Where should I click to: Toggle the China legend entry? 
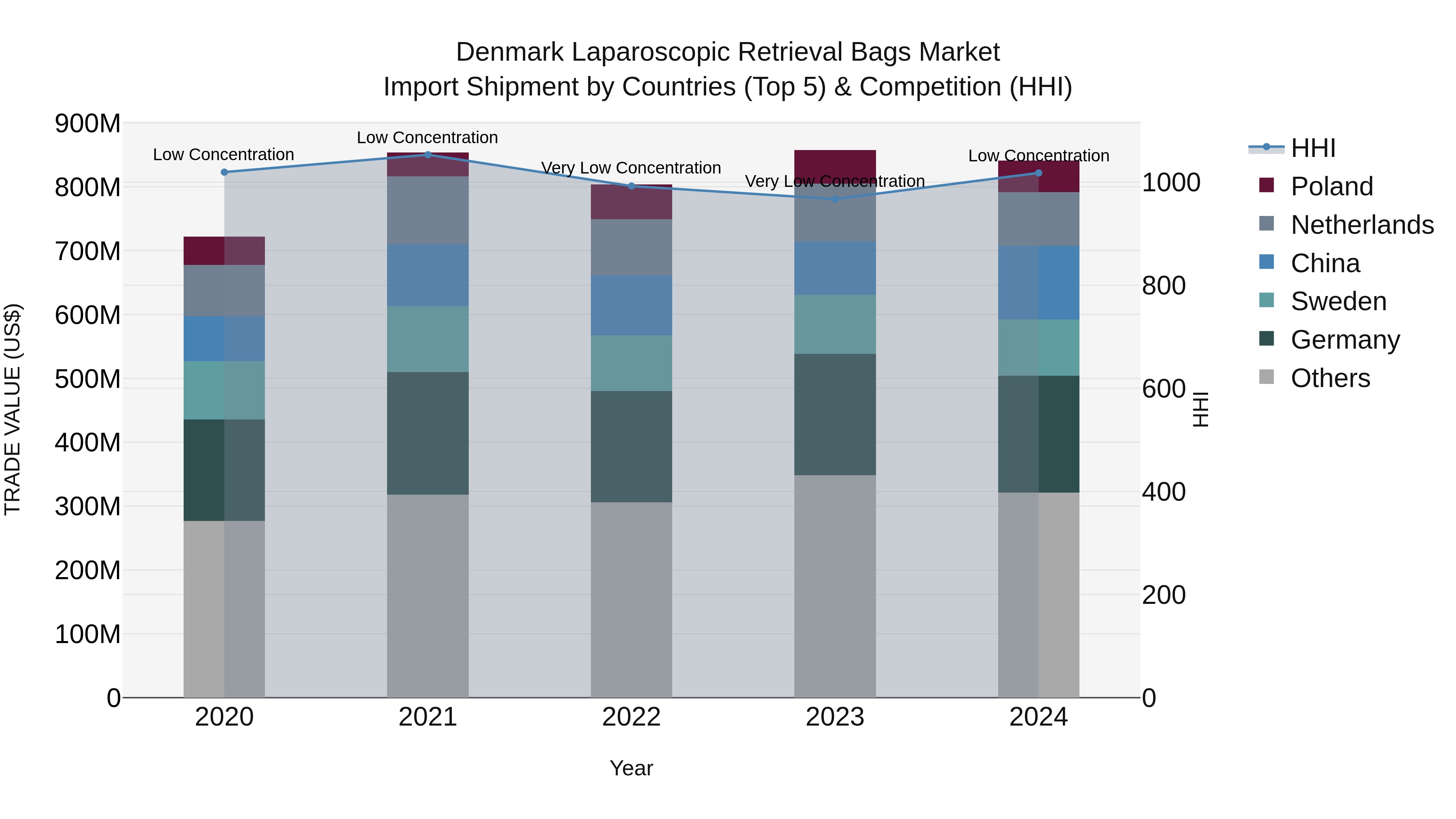pos(1309,263)
